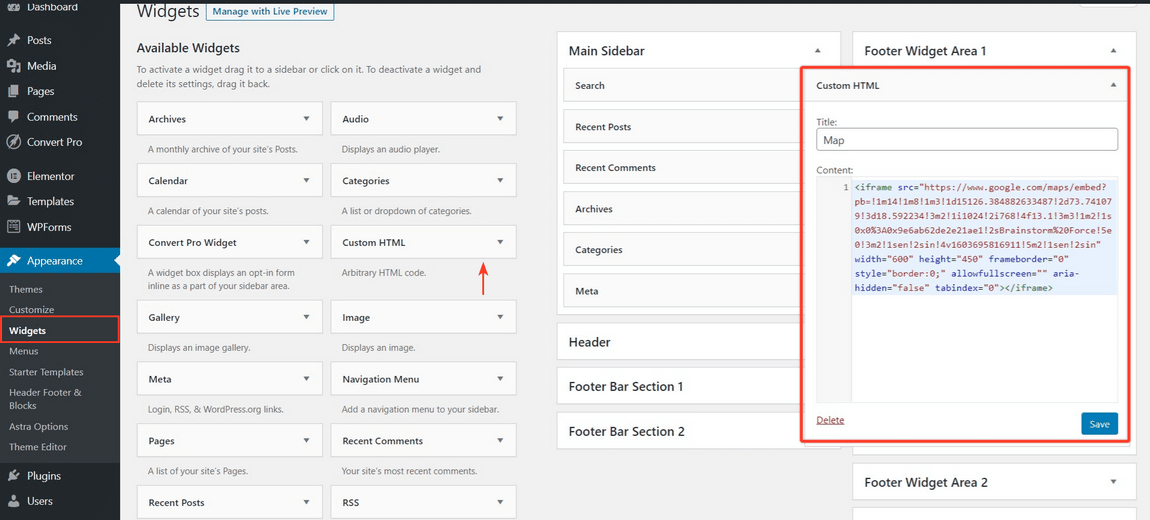Open Search widget in Main Sidebar
Image resolution: width=1150 pixels, height=520 pixels.
click(681, 86)
